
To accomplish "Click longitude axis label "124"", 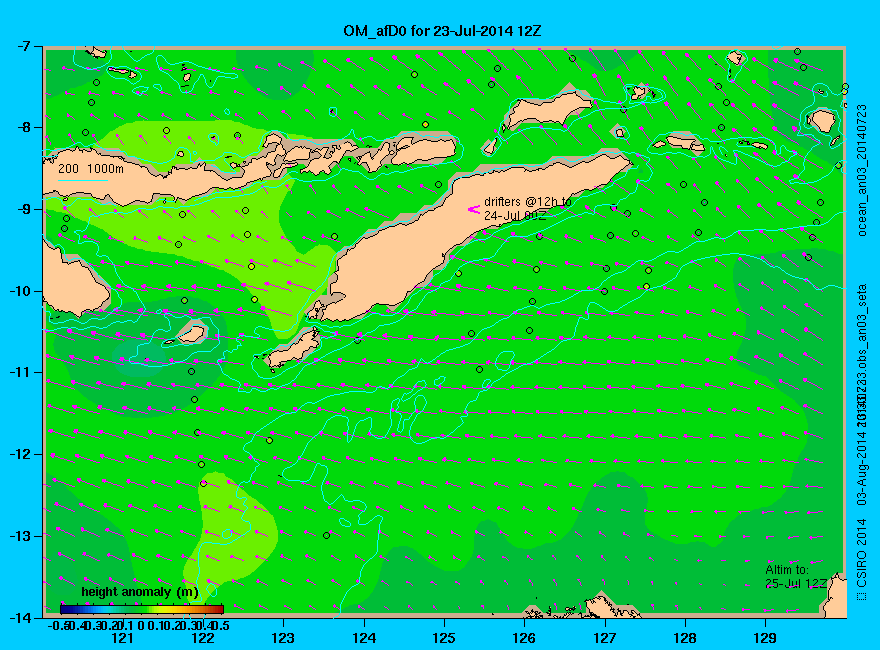I will [364, 638].
